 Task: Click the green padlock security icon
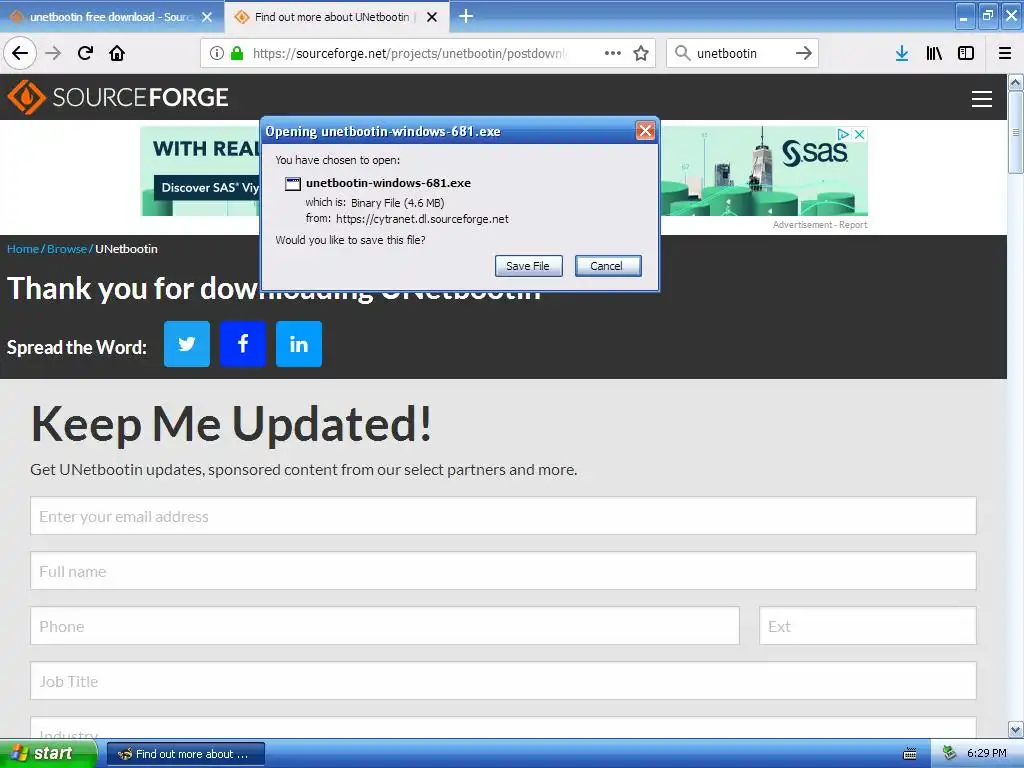237,53
